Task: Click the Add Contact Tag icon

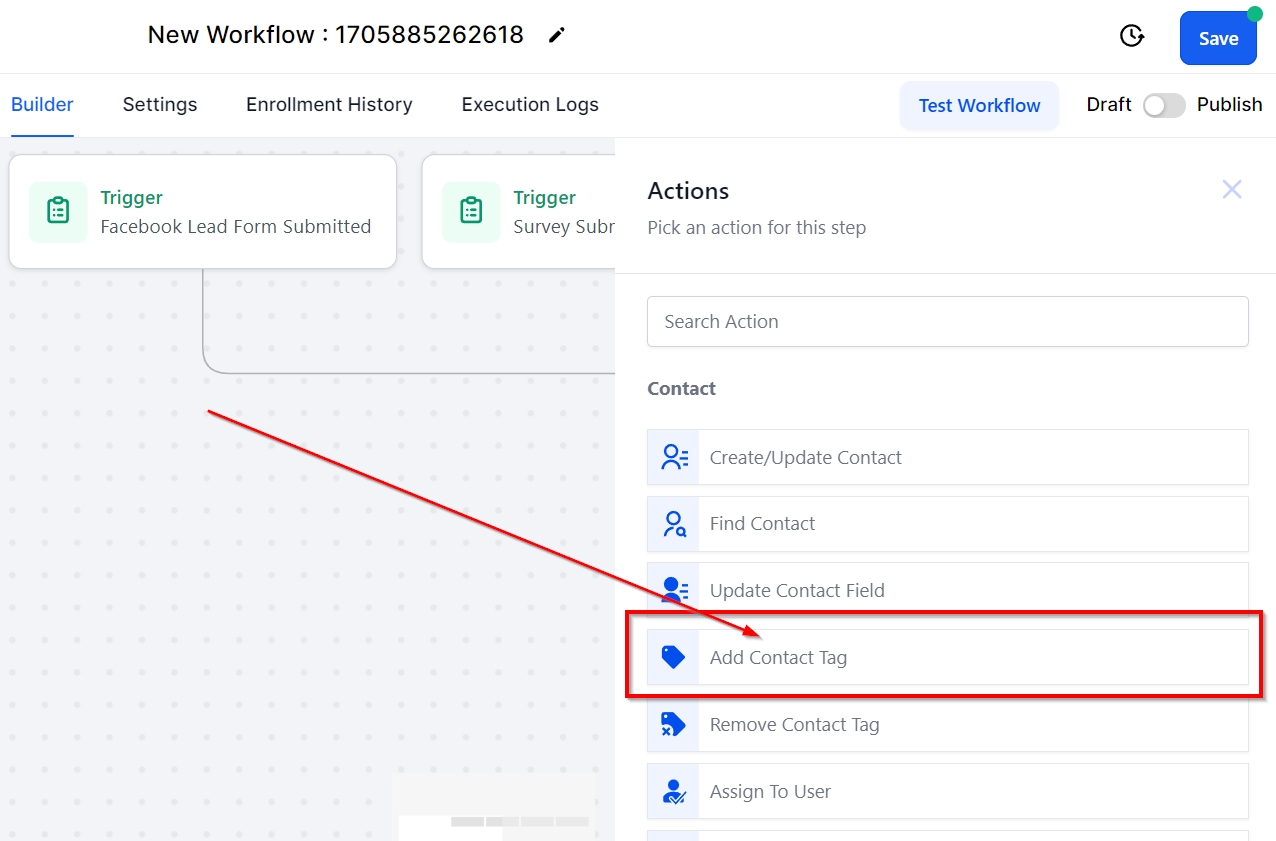Action: coord(674,657)
